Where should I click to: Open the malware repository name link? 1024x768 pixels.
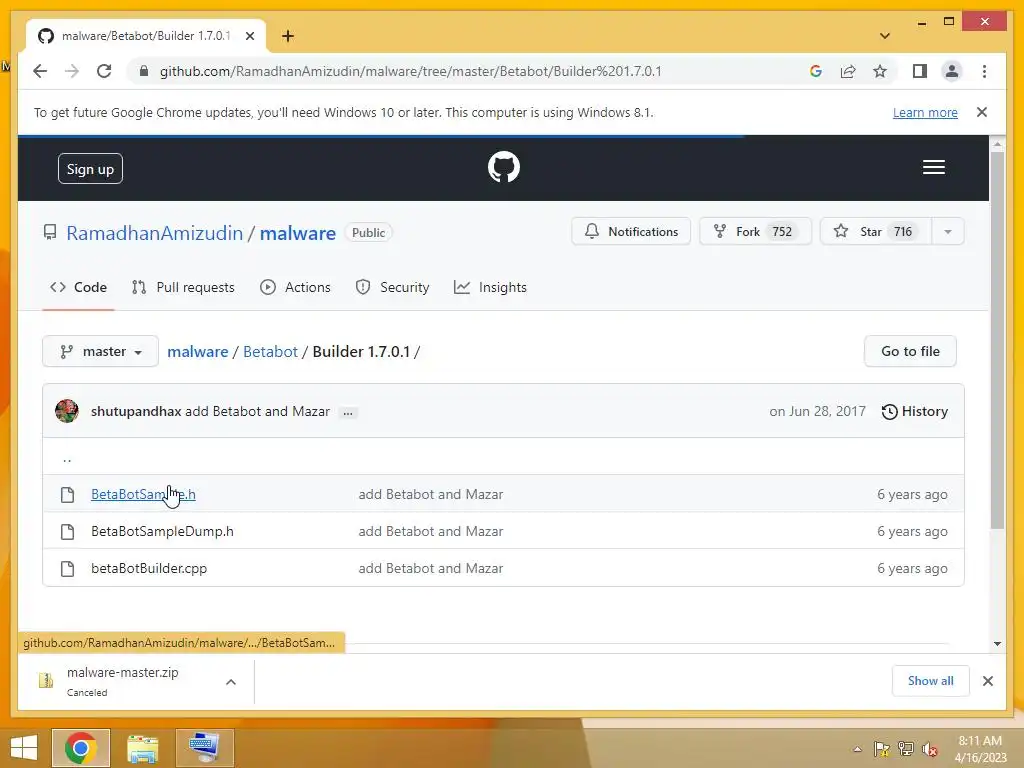(x=298, y=233)
